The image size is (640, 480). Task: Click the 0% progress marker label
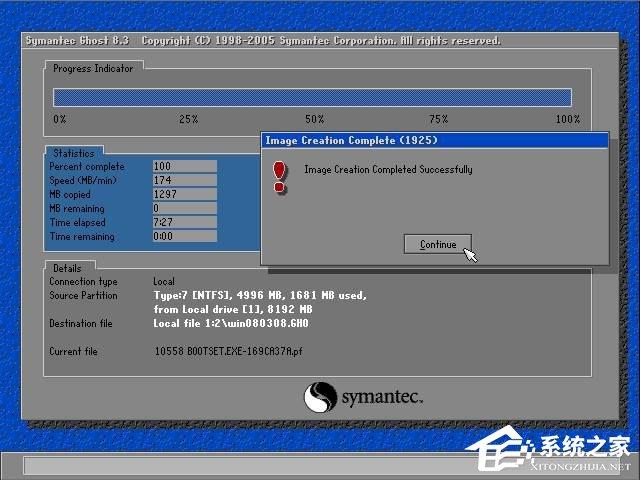click(60, 119)
